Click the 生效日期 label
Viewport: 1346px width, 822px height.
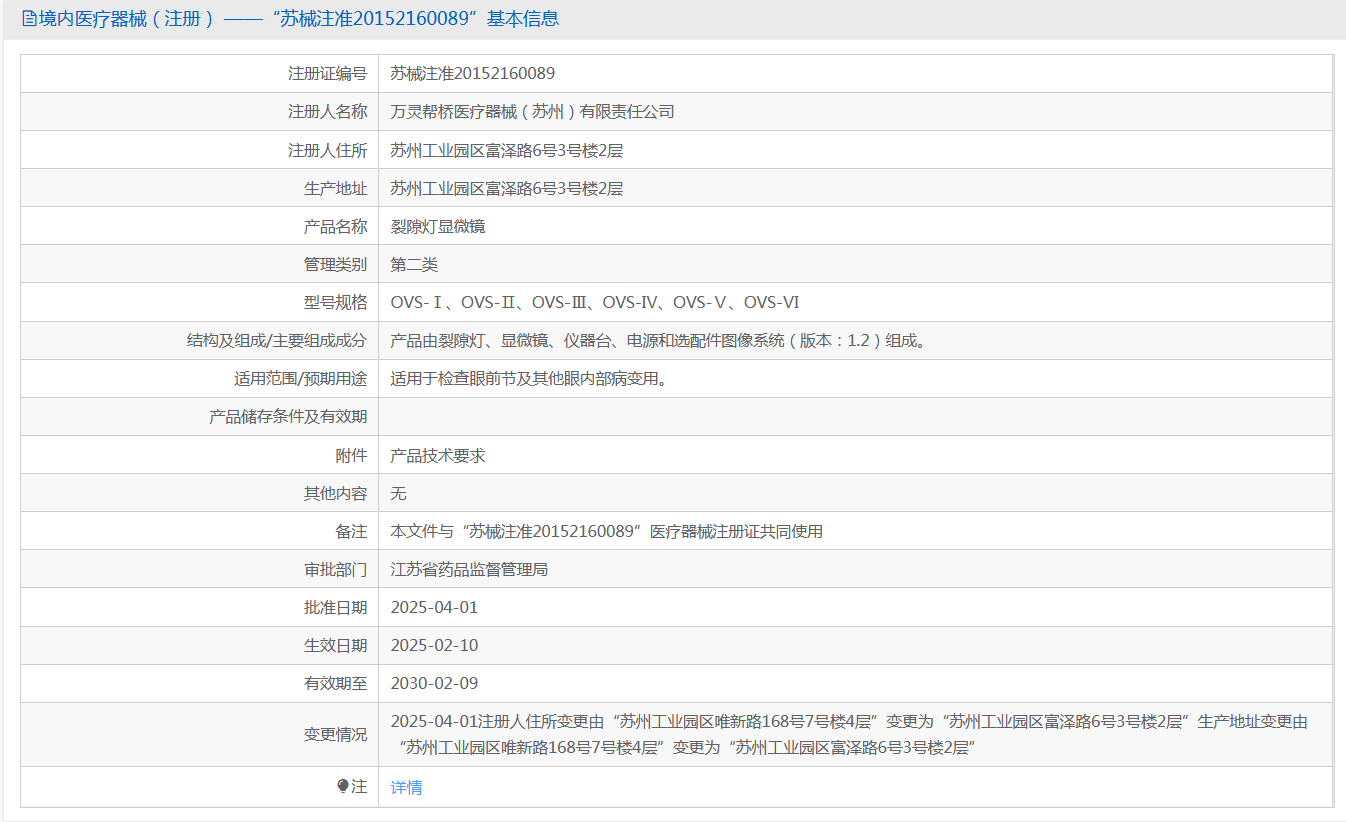click(335, 645)
